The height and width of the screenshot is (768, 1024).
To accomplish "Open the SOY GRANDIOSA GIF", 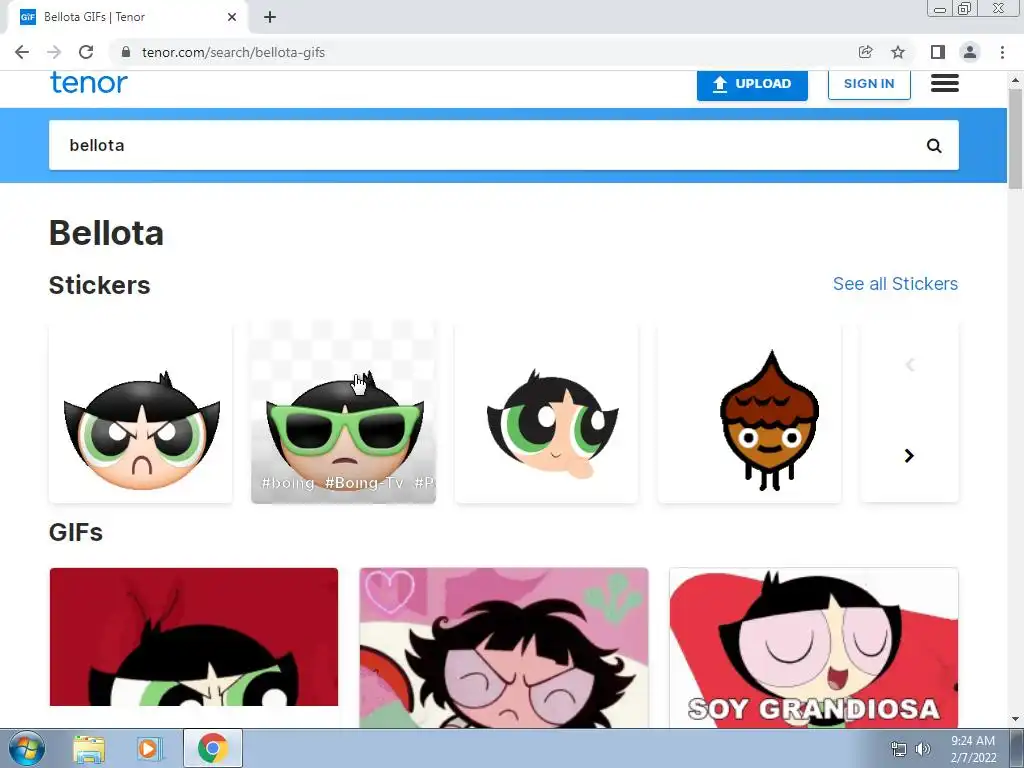I will coord(814,648).
